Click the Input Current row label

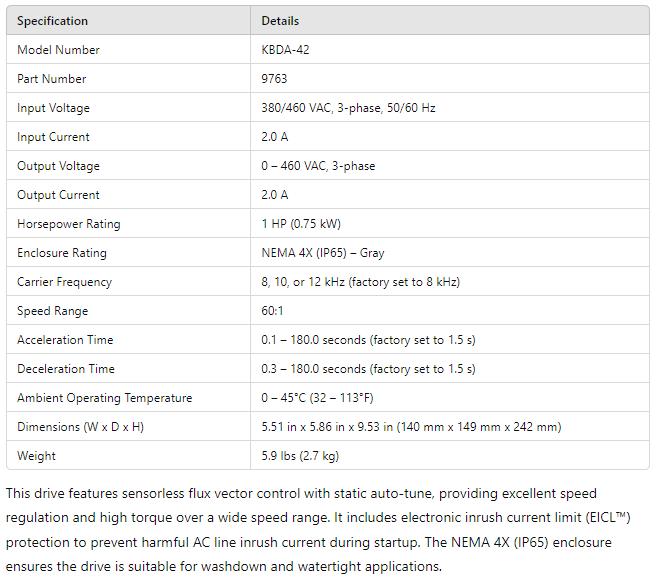tap(53, 137)
